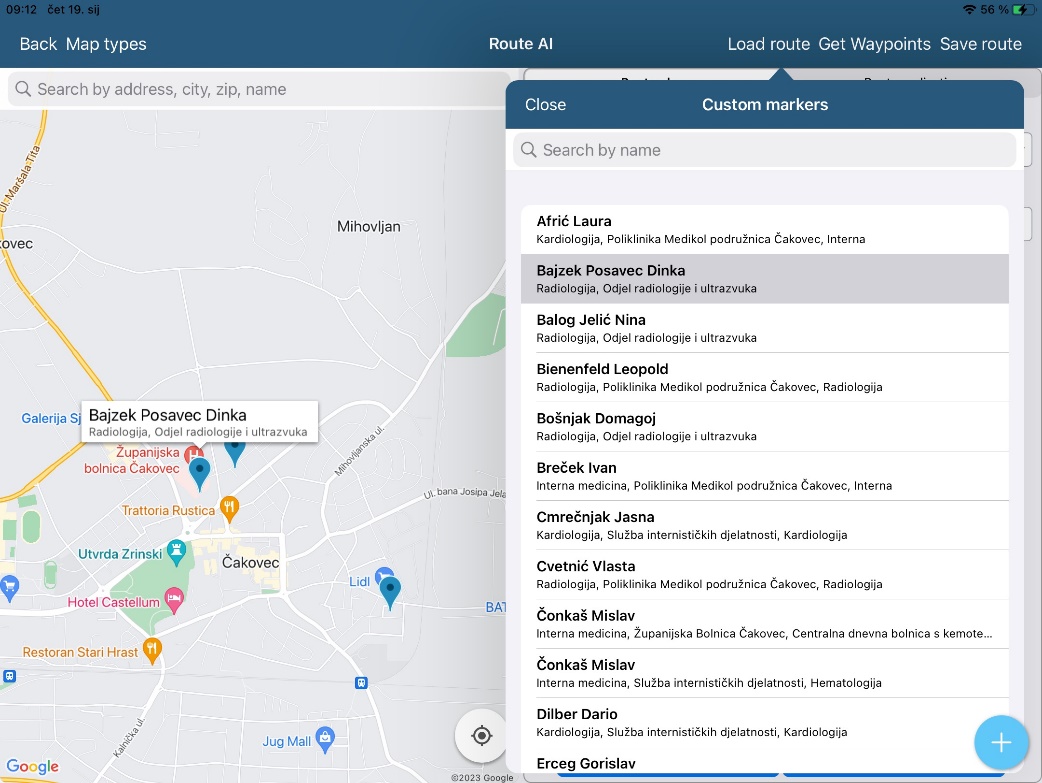This screenshot has height=783, width=1042.
Task: Choose Bienenfeld Leopold in the list
Action: coord(764,377)
